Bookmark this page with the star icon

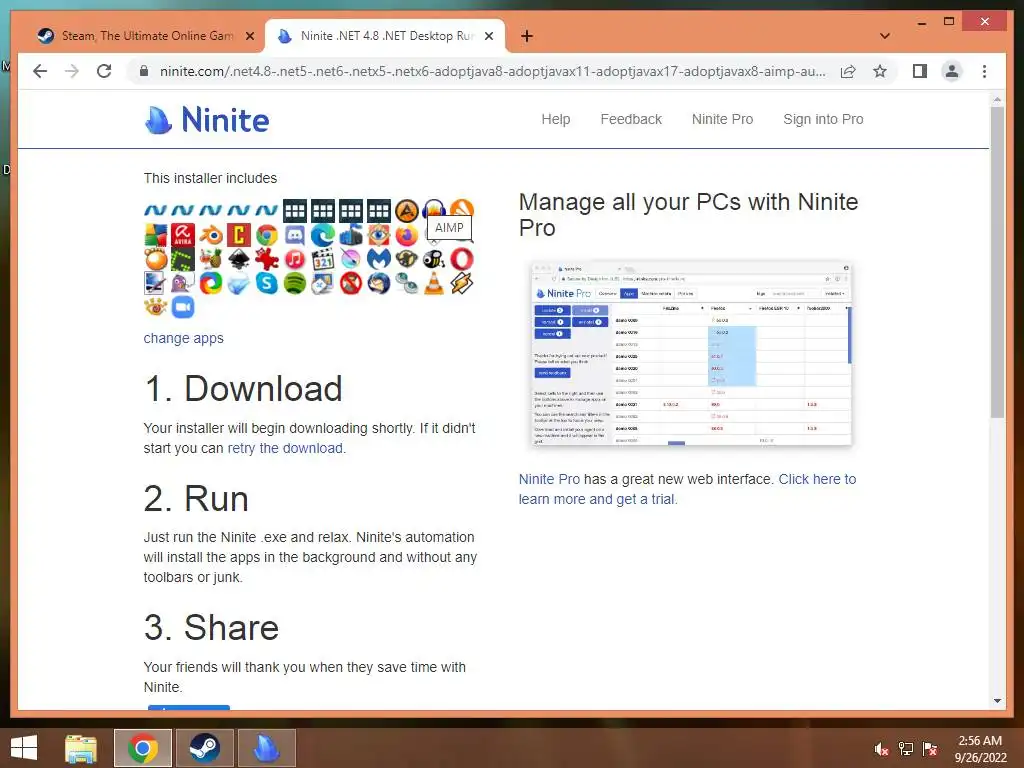click(880, 71)
